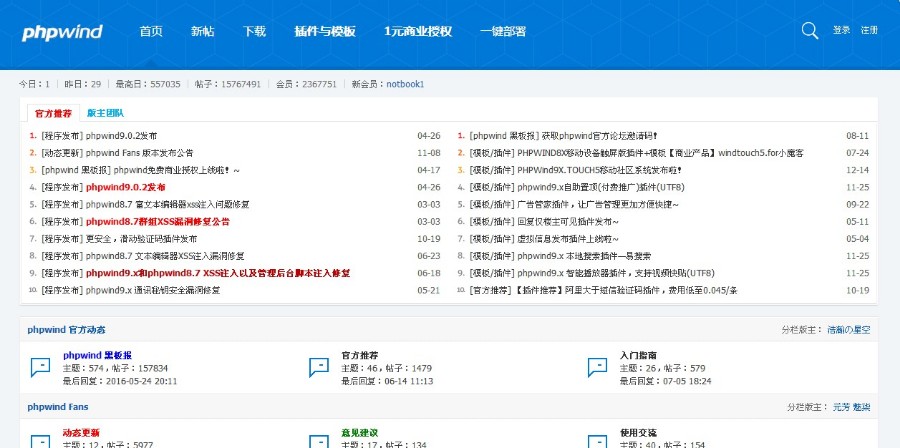The width and height of the screenshot is (900, 448).
Task: Open post phpwind8.7 文本编辑器XSS注入漏洞修复
Action: point(165,256)
